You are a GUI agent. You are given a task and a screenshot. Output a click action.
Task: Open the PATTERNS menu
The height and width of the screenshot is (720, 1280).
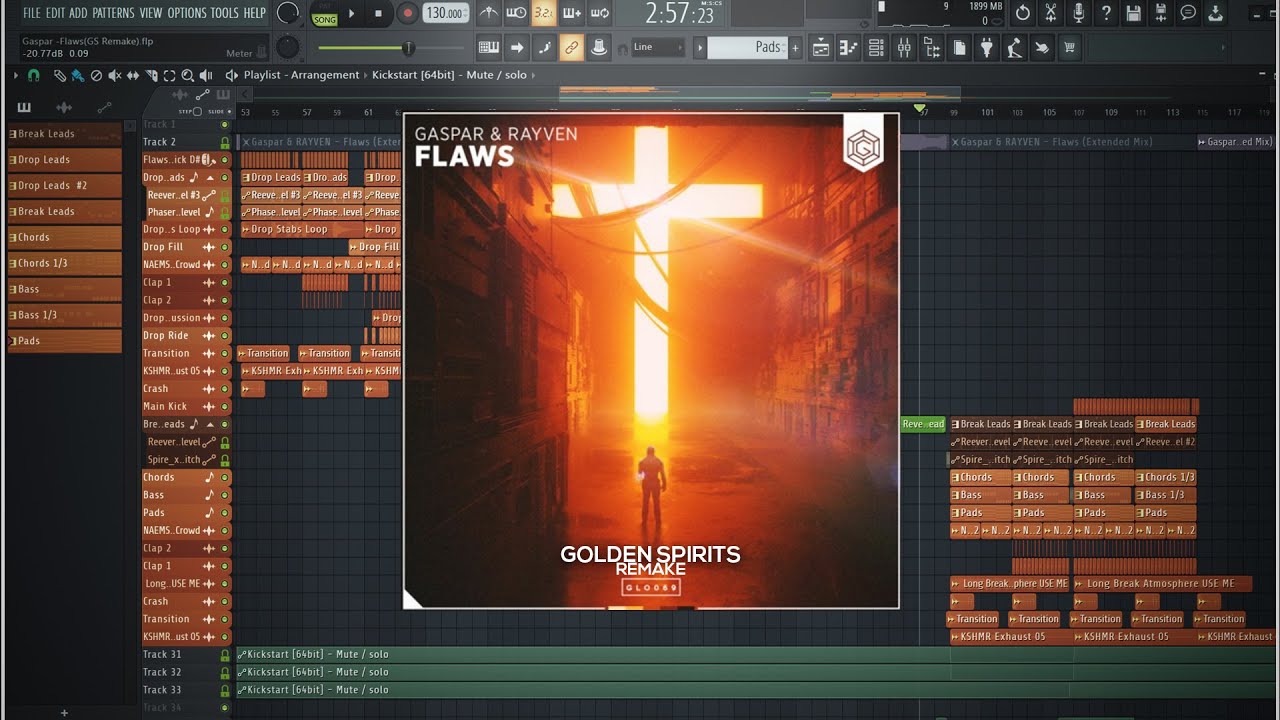coord(113,13)
